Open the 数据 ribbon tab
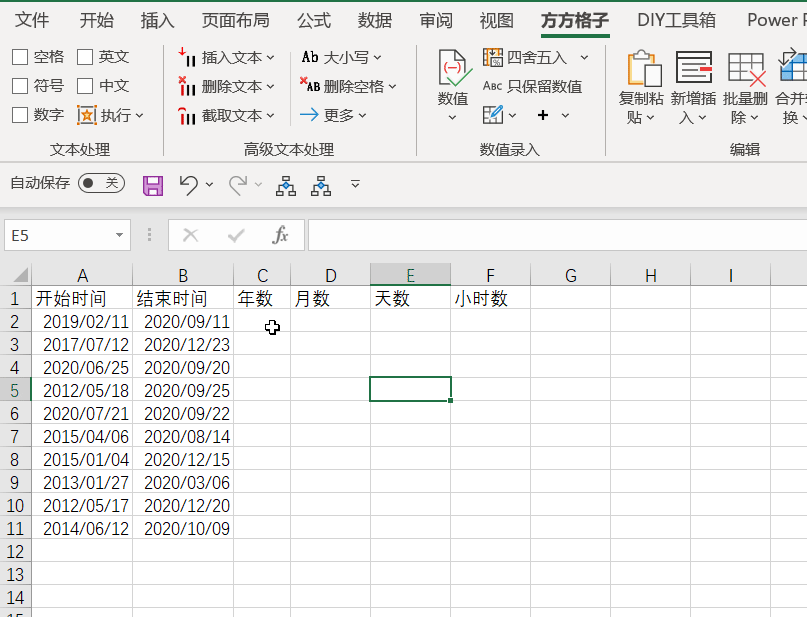The height and width of the screenshot is (617, 807). point(375,20)
